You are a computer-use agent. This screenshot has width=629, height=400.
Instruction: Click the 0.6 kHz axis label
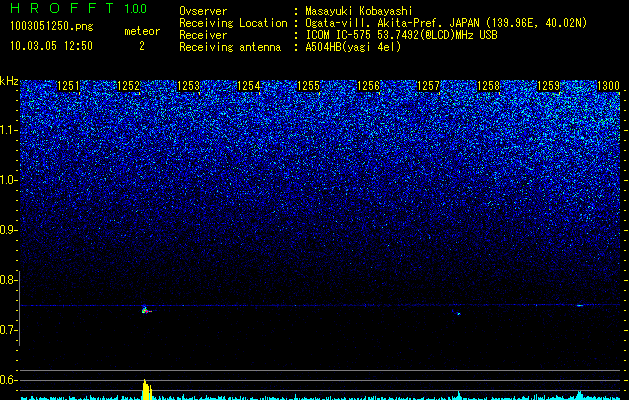point(9,380)
